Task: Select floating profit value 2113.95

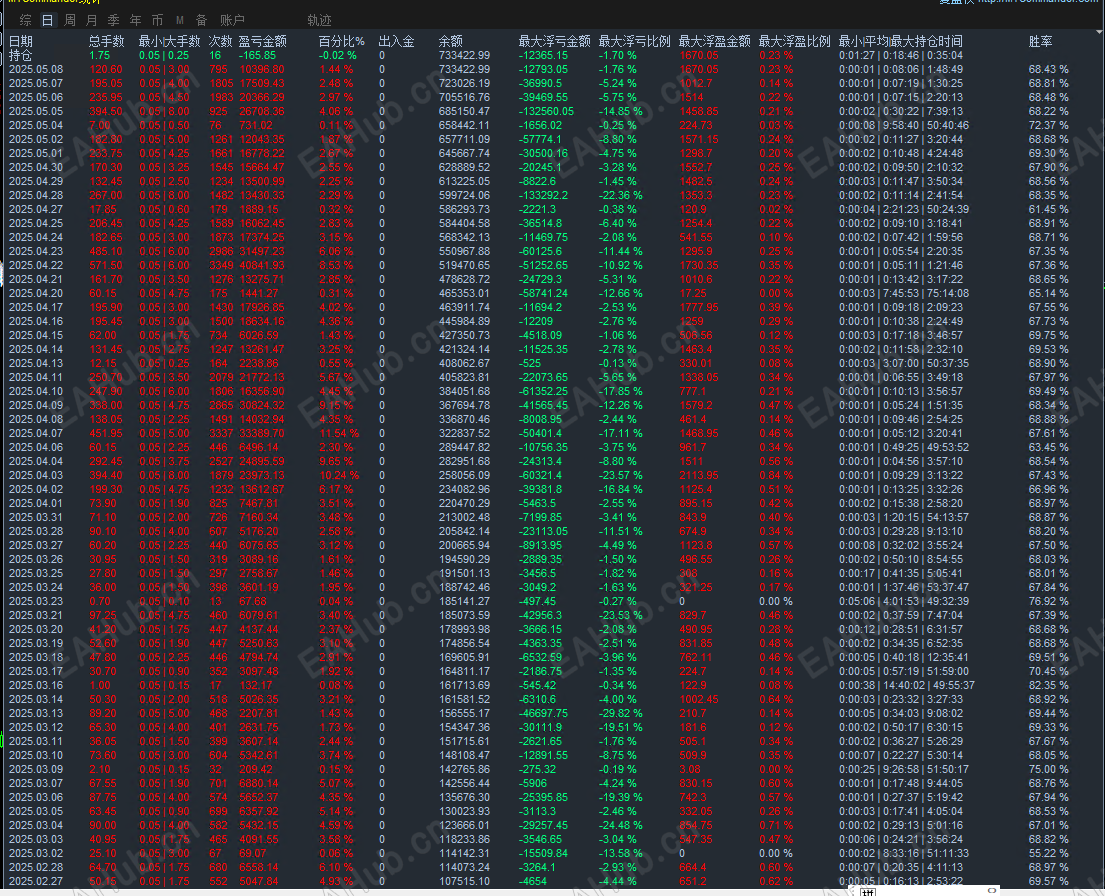Action: tap(699, 475)
